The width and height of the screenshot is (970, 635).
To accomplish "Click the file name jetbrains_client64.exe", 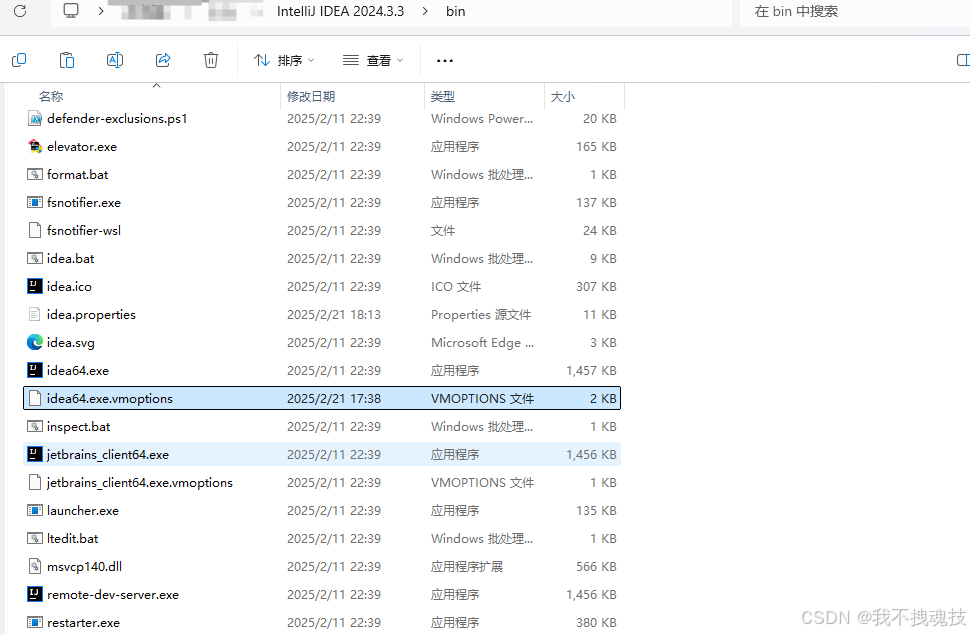I will [108, 455].
